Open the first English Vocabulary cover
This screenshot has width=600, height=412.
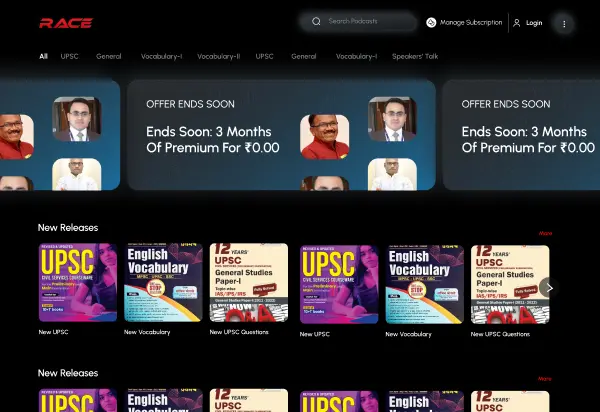click(x=163, y=282)
